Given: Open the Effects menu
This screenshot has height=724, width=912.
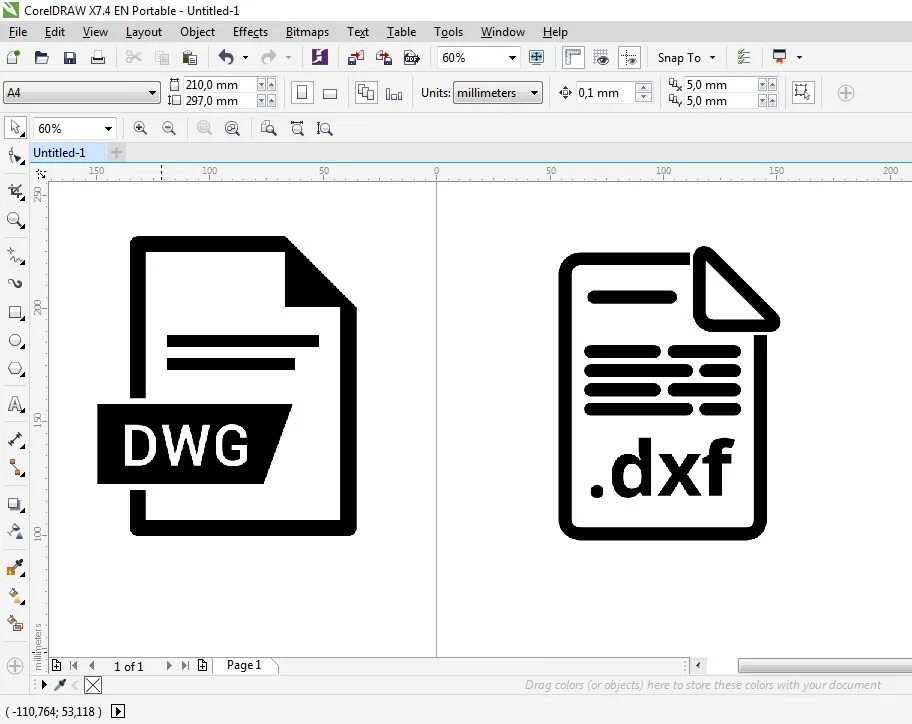Looking at the screenshot, I should click(x=250, y=32).
